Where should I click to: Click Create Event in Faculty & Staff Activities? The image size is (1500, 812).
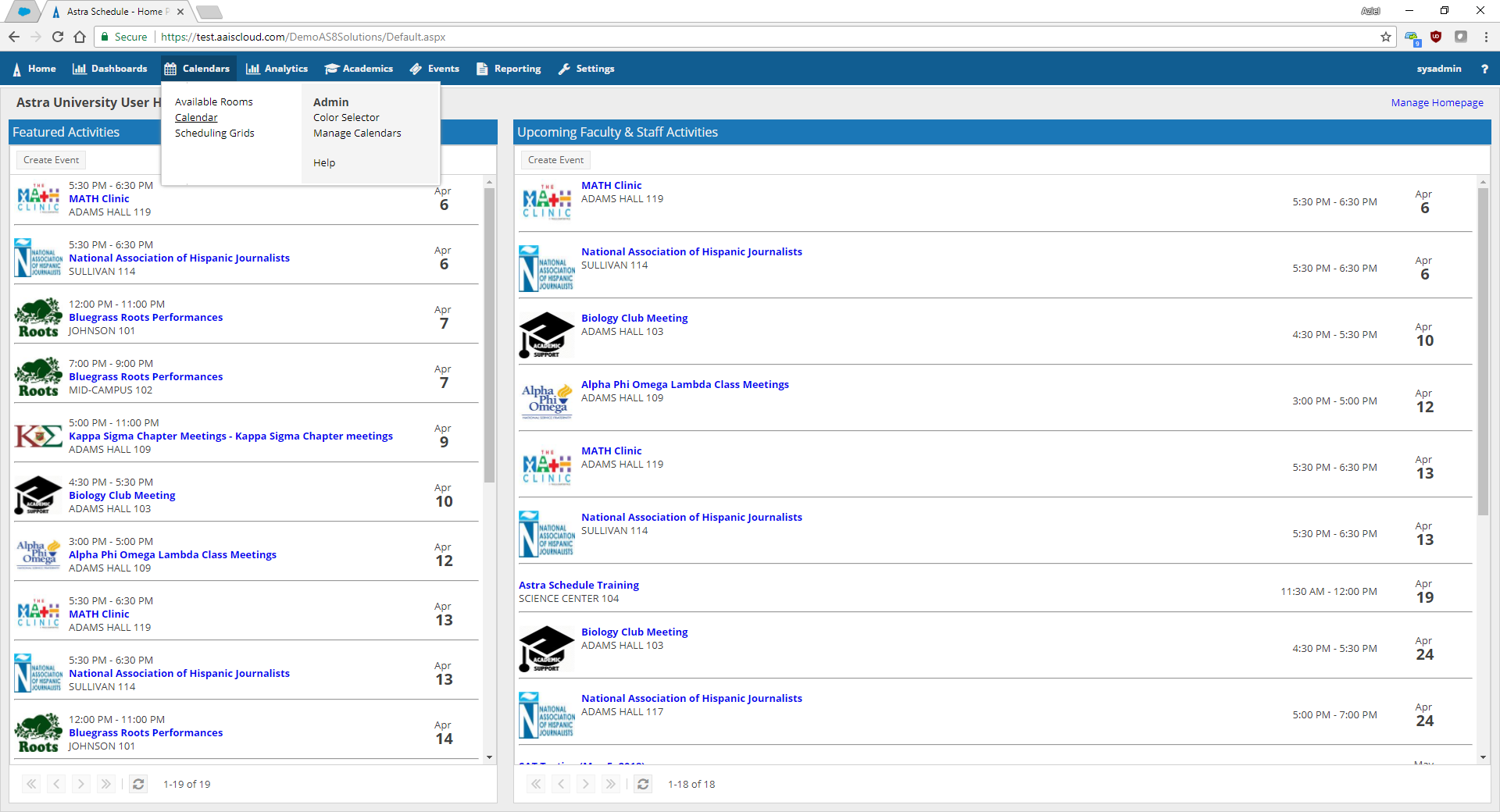[555, 160]
